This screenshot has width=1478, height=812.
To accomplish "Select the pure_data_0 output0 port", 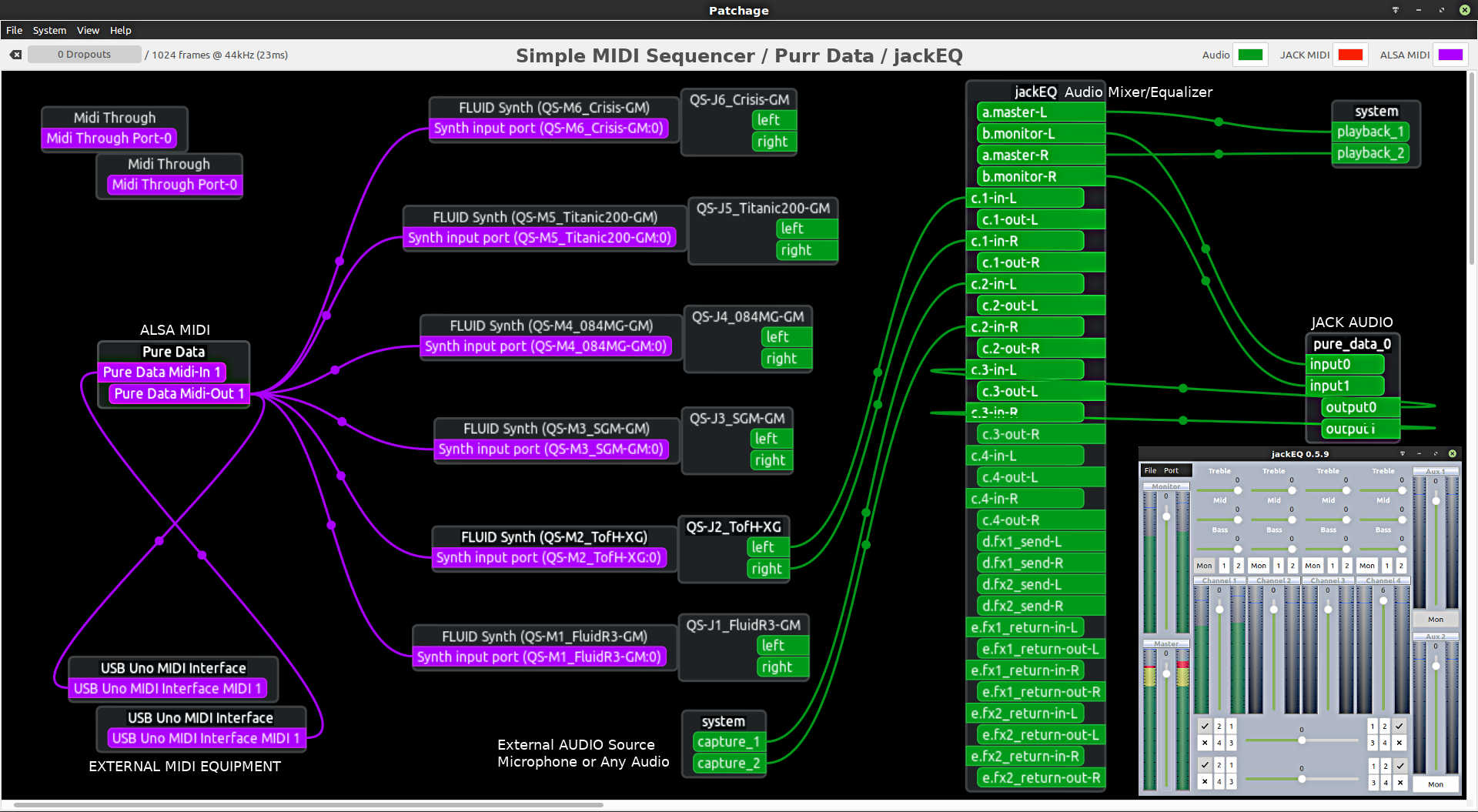I will (1360, 407).
